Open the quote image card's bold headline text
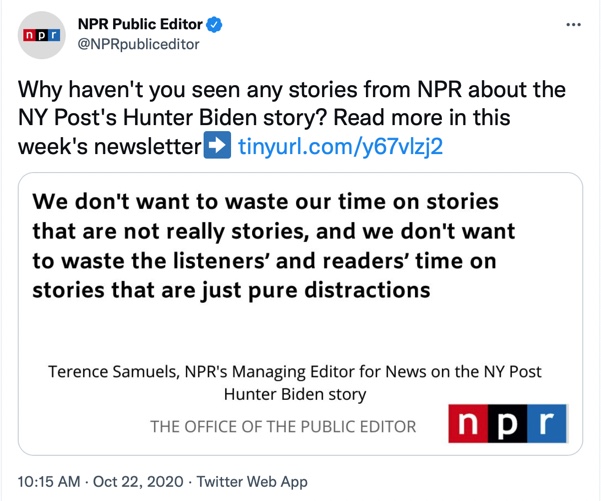601x501 pixels. [274, 246]
